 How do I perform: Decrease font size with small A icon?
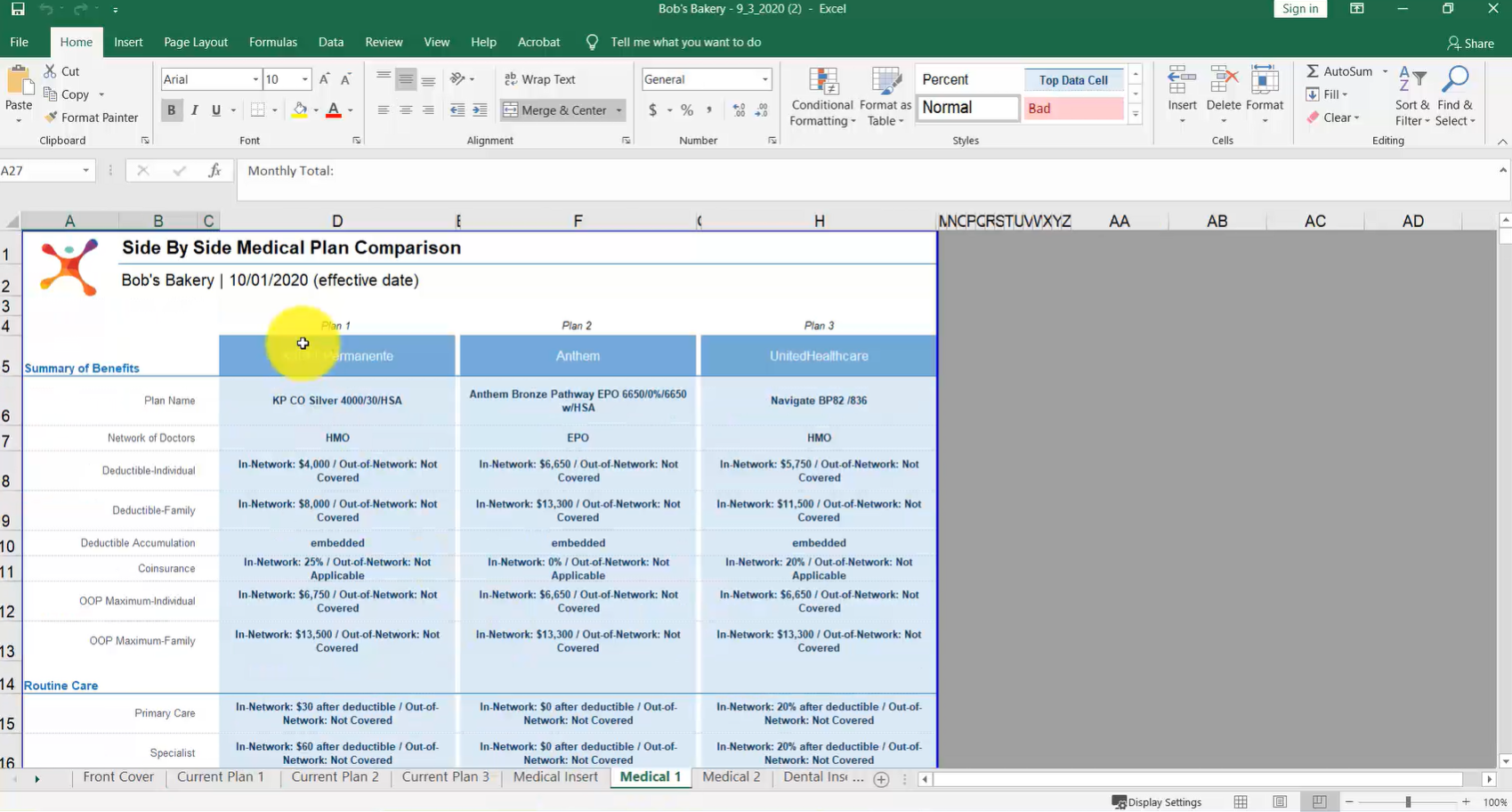(x=346, y=79)
